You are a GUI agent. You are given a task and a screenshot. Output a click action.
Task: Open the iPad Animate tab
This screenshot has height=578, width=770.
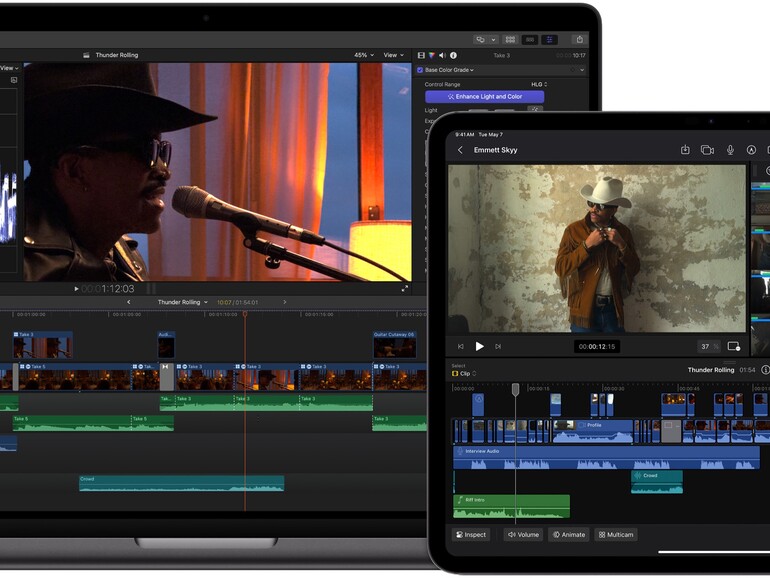pos(569,535)
